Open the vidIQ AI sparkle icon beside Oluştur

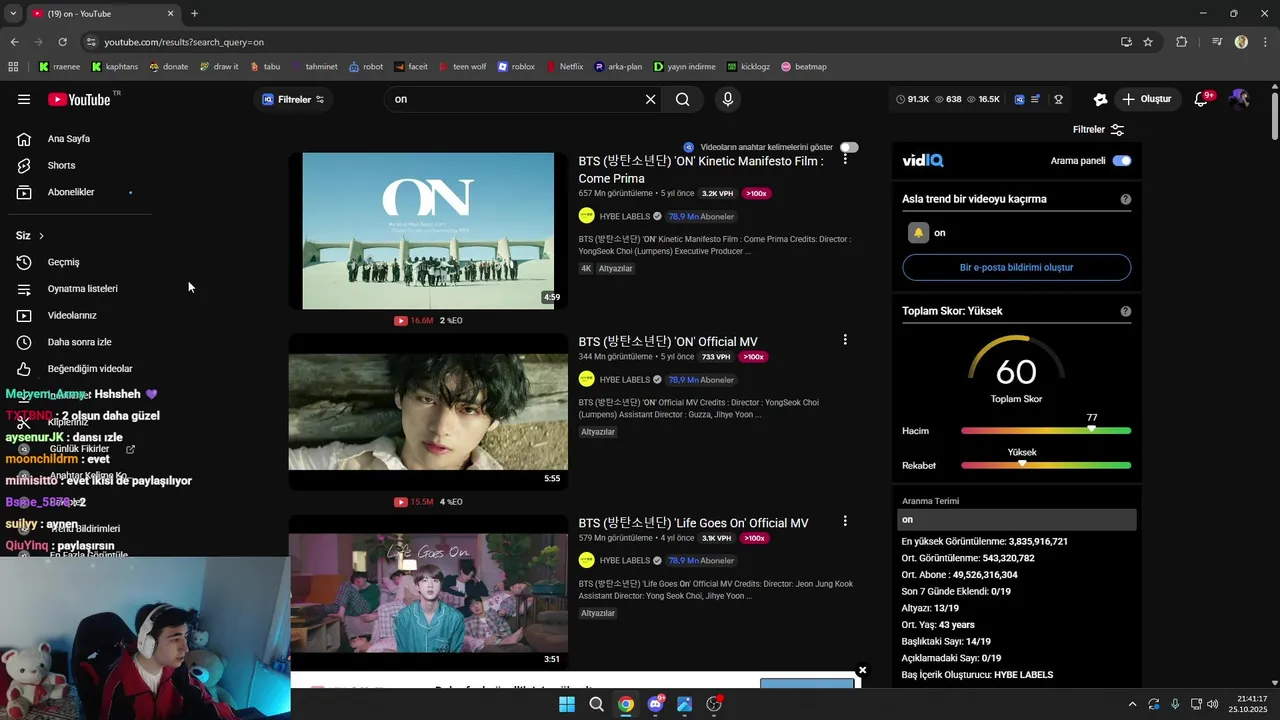pyautogui.click(x=1100, y=99)
